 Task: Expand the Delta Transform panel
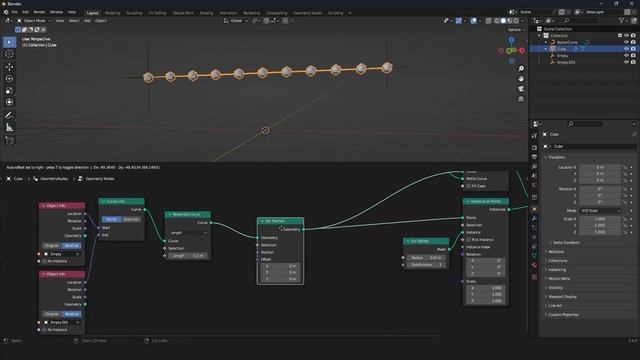click(565, 242)
